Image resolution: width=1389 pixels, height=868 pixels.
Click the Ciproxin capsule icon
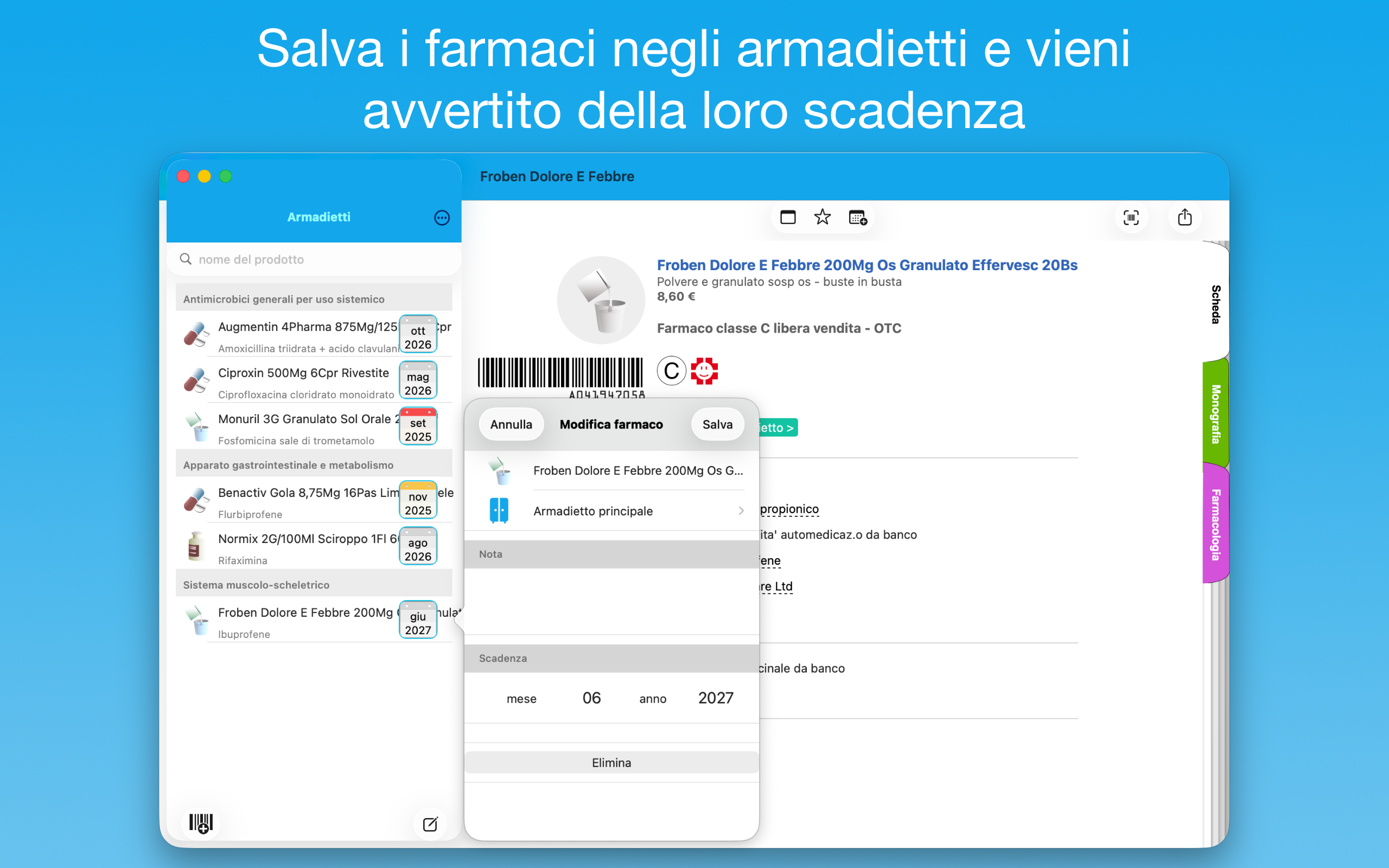[x=195, y=381]
